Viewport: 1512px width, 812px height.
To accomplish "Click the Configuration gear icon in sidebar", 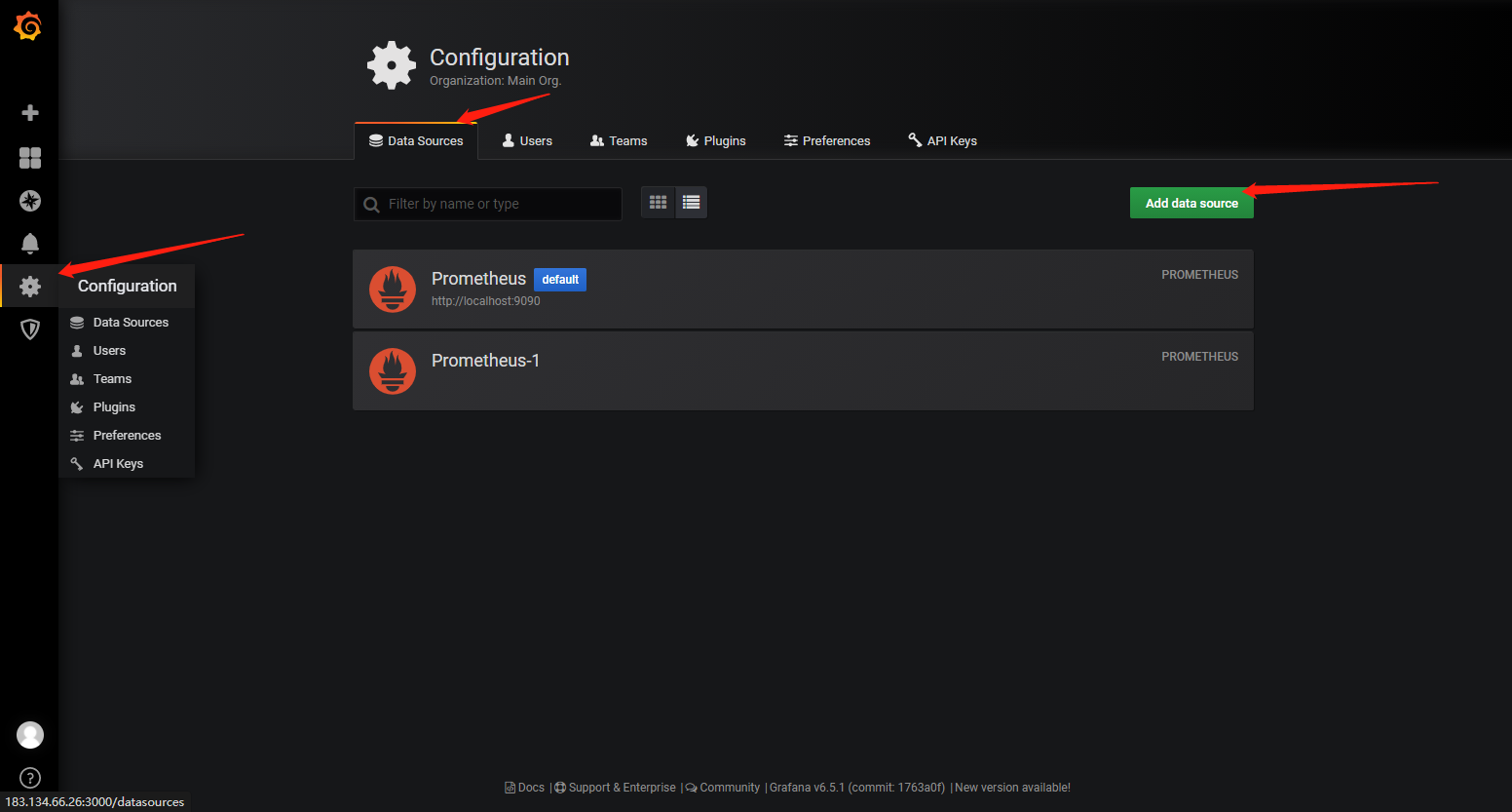I will 30,287.
